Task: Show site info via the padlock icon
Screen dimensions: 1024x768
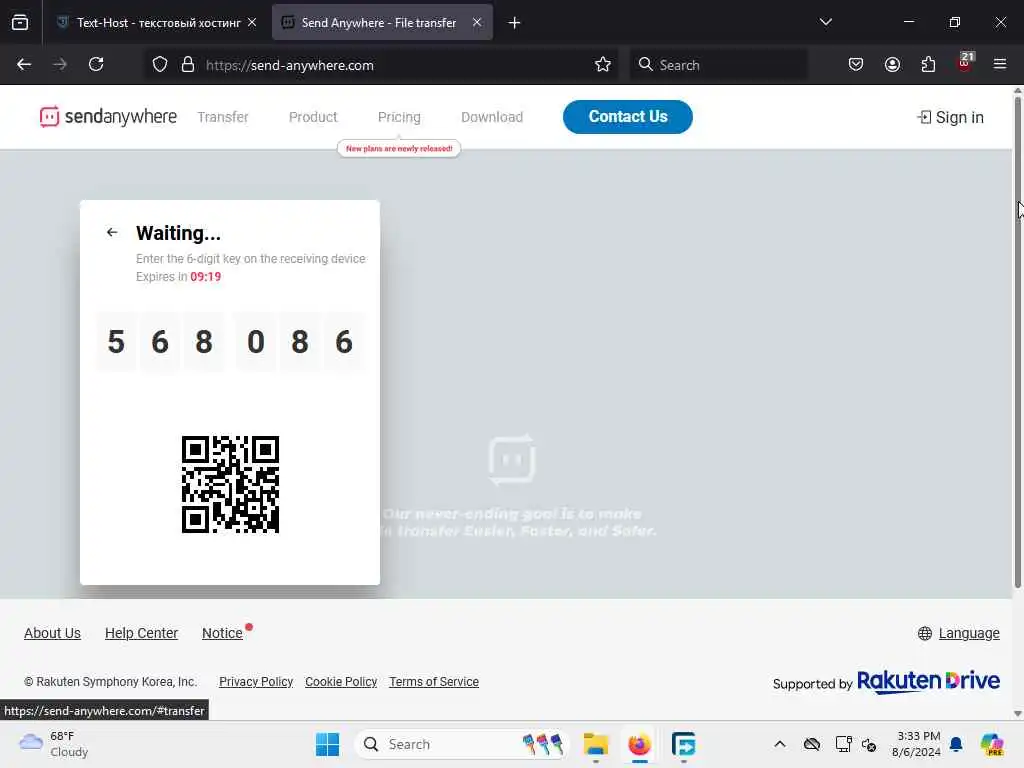Action: [188, 65]
